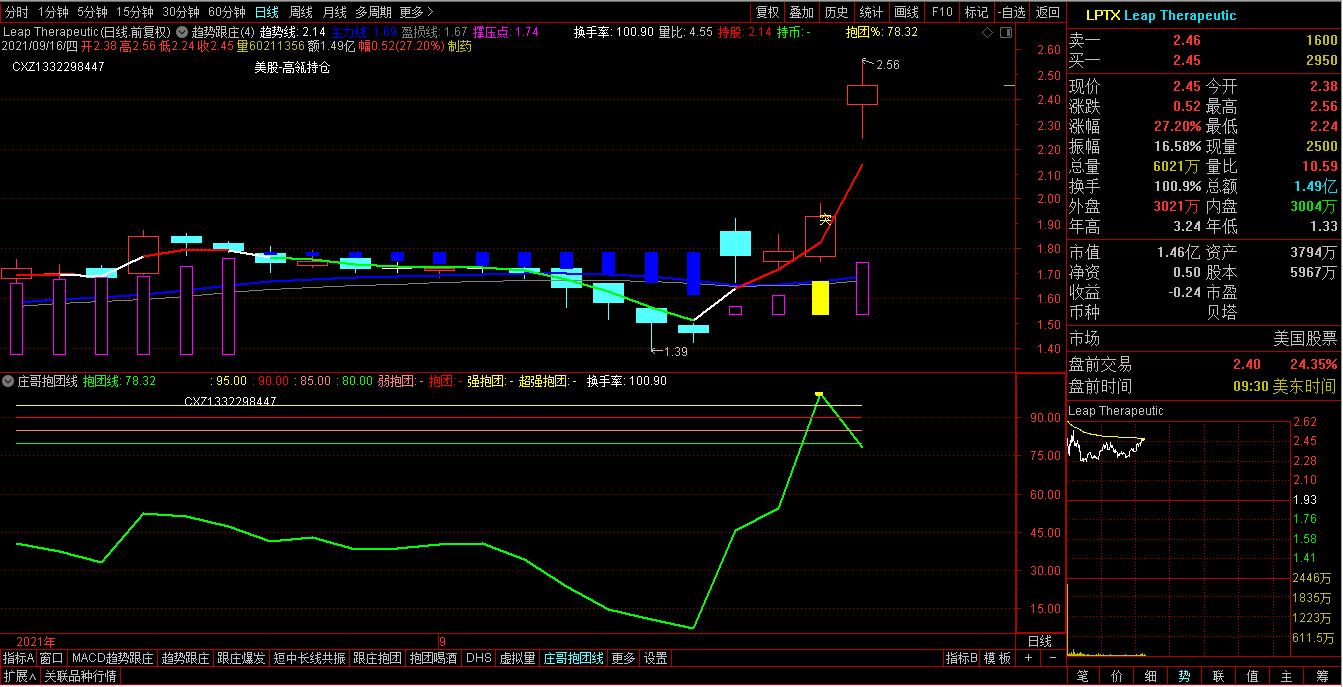
Task: Toggle the side panel icon beside the diamond
Action: coord(1004,33)
